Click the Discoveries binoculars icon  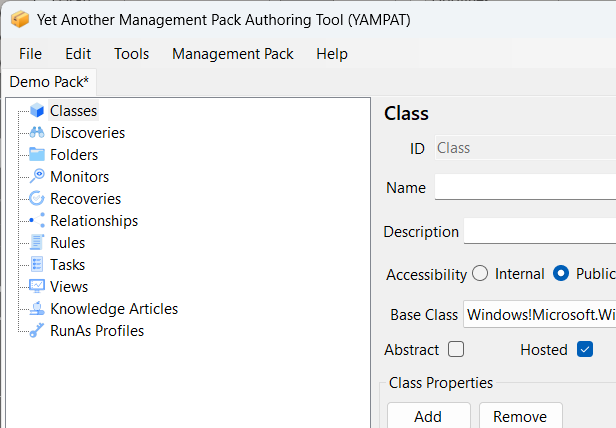coord(37,133)
